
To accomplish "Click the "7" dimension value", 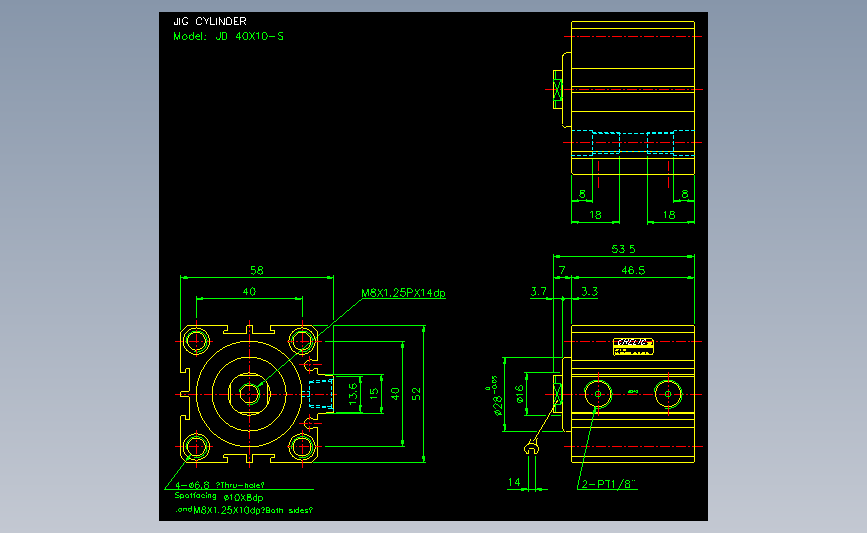I will click(562, 270).
